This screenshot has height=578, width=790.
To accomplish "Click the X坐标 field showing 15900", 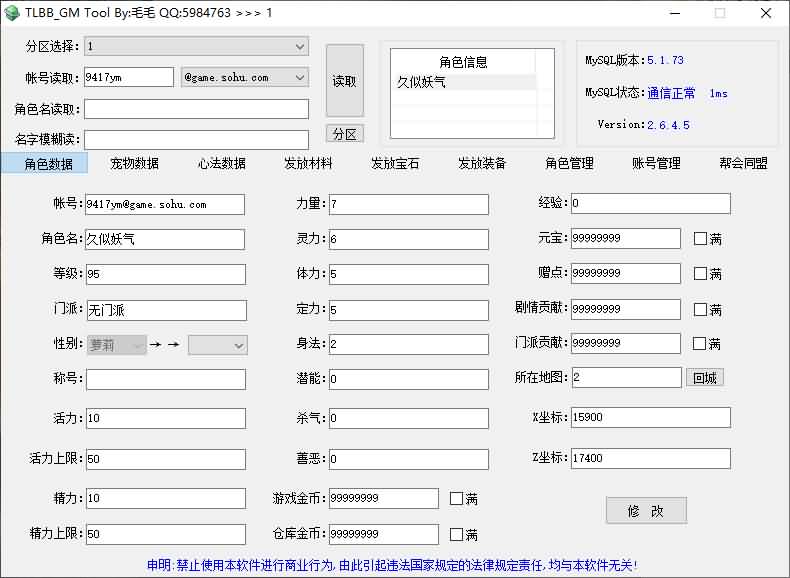I will tap(650, 418).
